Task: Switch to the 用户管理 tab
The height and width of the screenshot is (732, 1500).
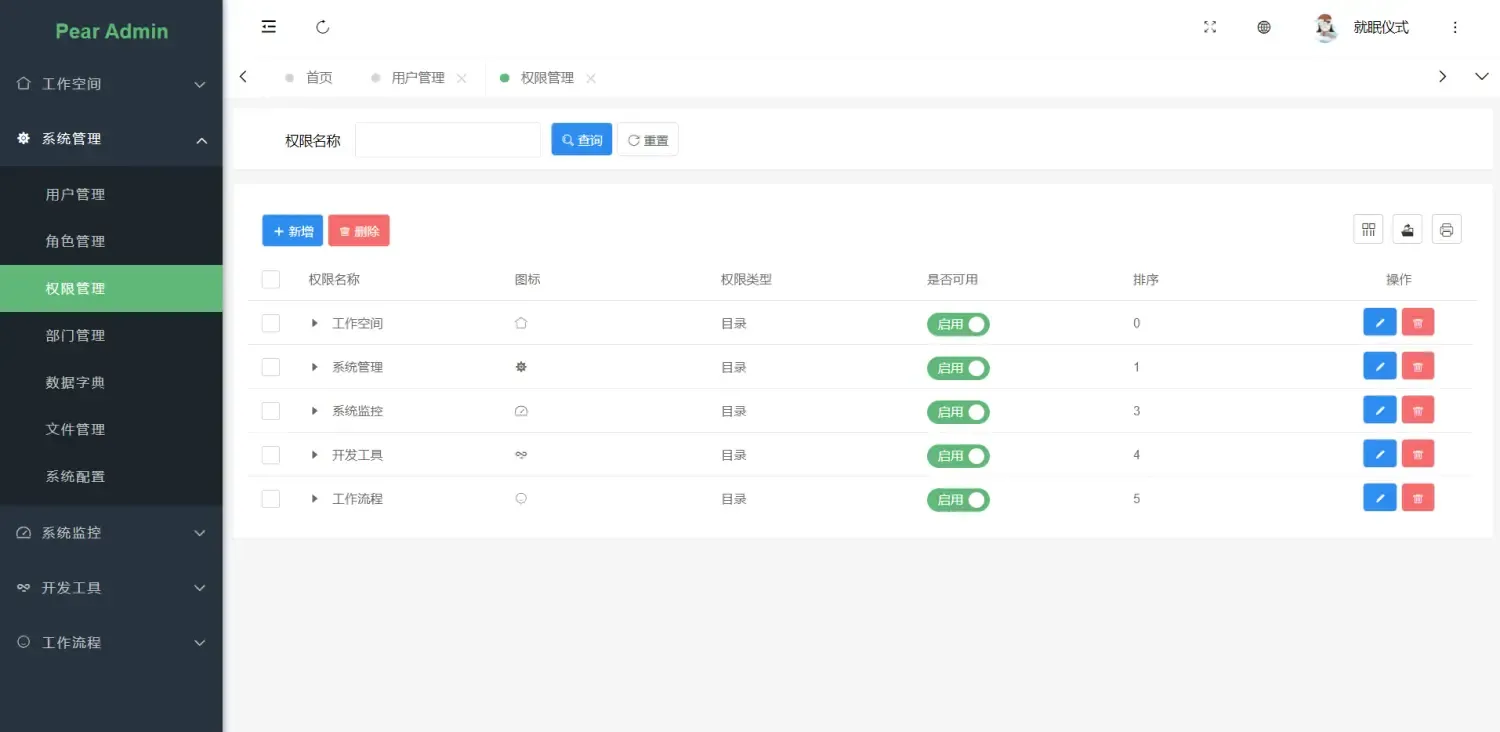Action: (x=417, y=77)
